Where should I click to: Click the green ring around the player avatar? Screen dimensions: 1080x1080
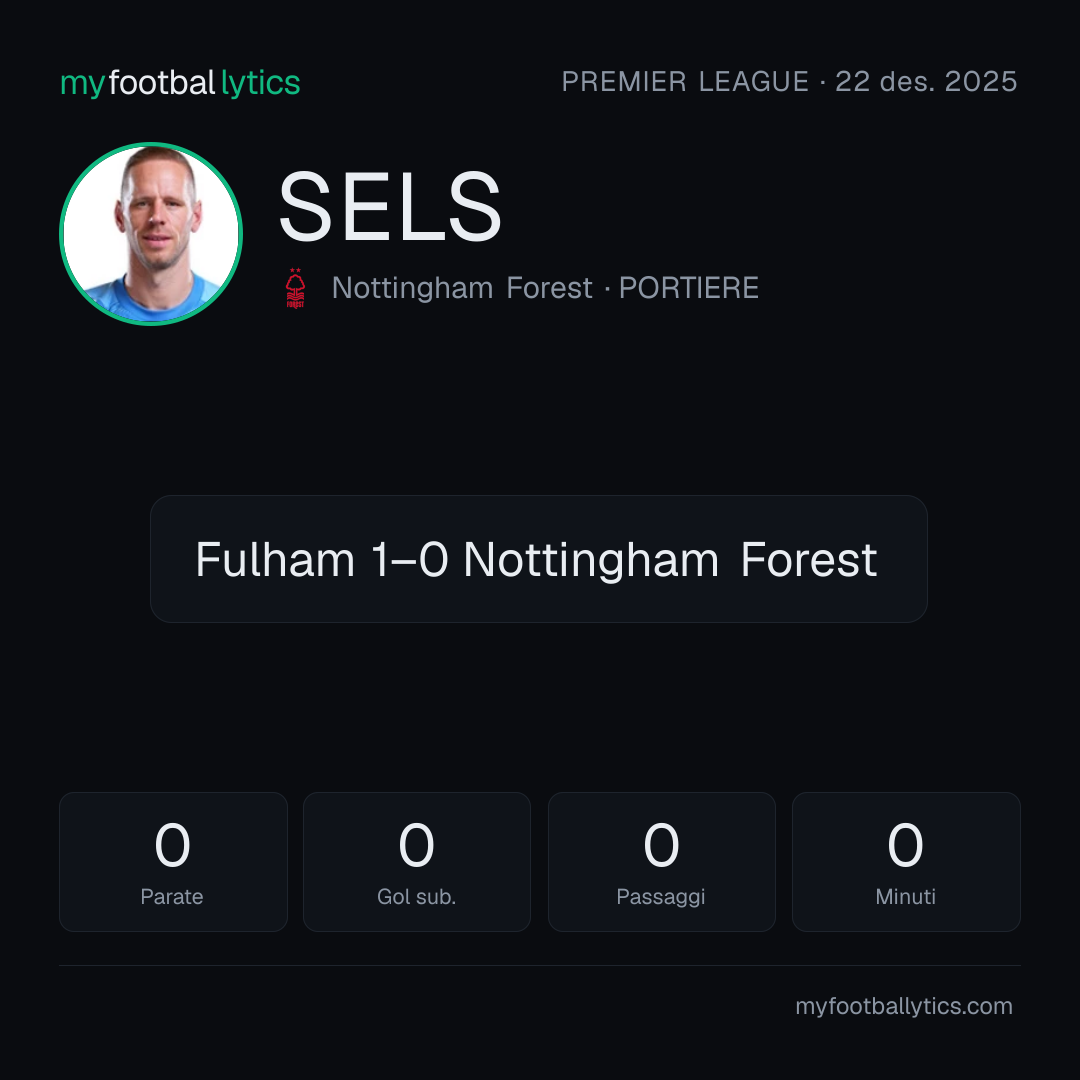(151, 144)
